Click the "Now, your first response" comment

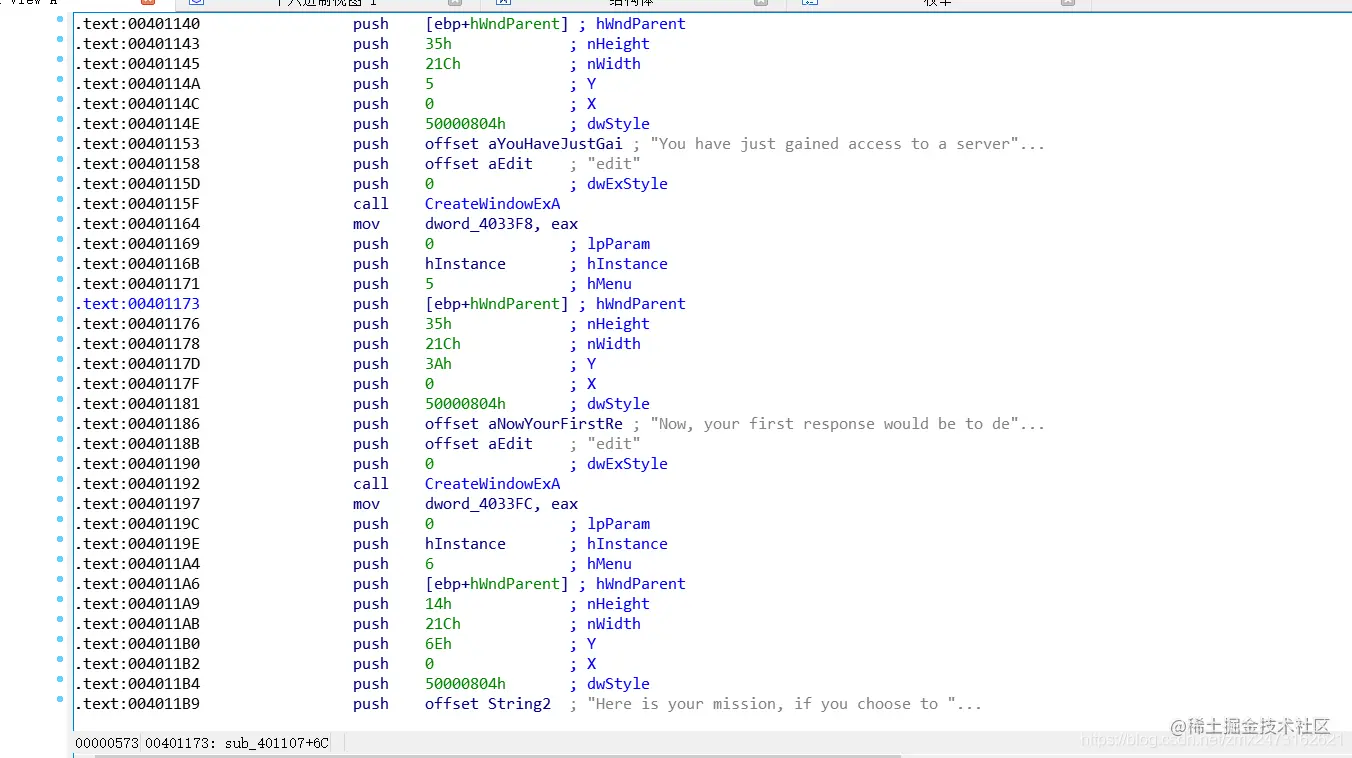pyautogui.click(x=847, y=424)
